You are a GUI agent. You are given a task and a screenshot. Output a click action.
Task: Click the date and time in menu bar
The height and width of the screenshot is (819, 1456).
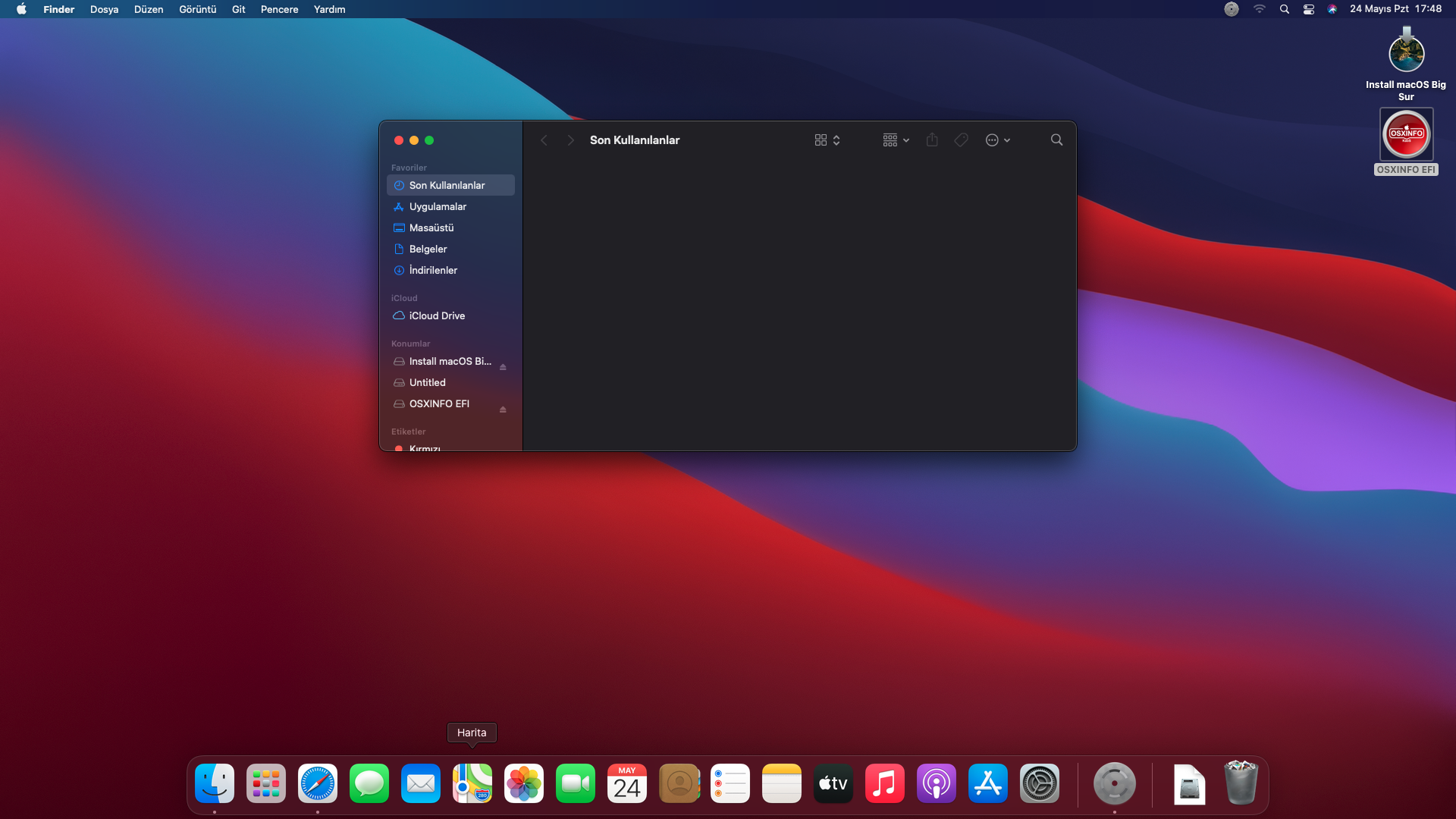pos(1395,9)
